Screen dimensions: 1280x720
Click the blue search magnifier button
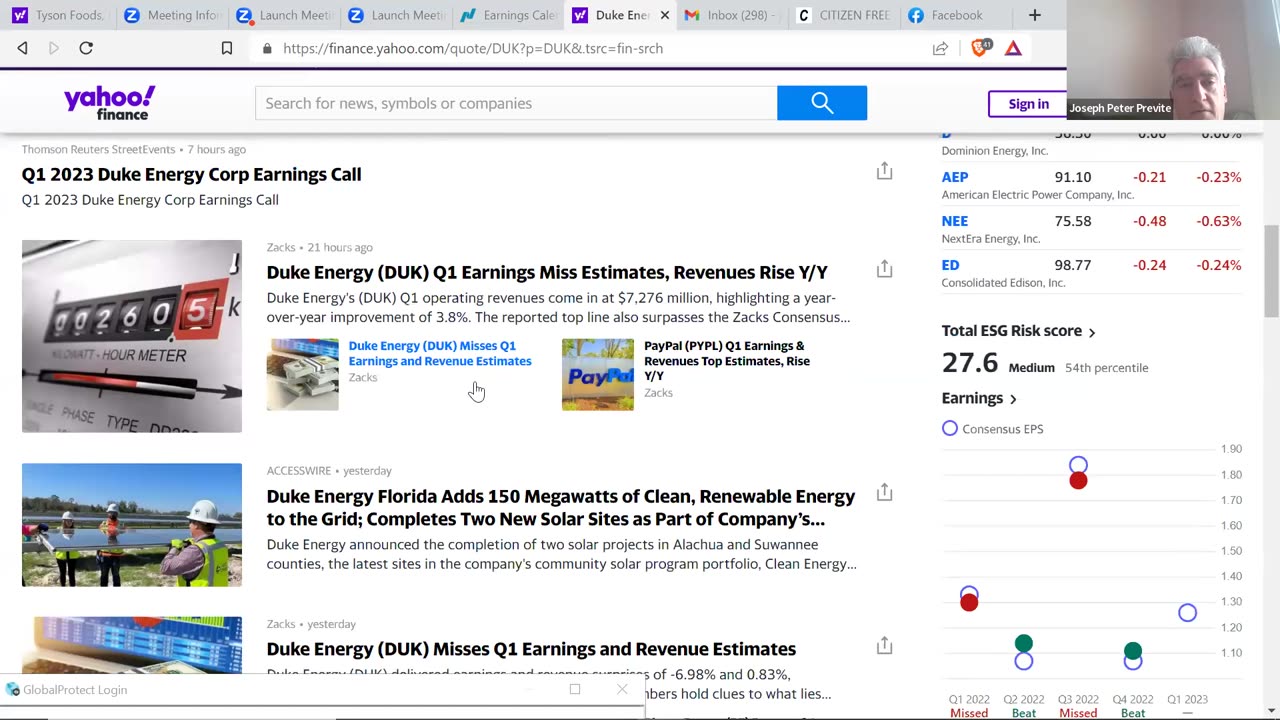[x=822, y=103]
